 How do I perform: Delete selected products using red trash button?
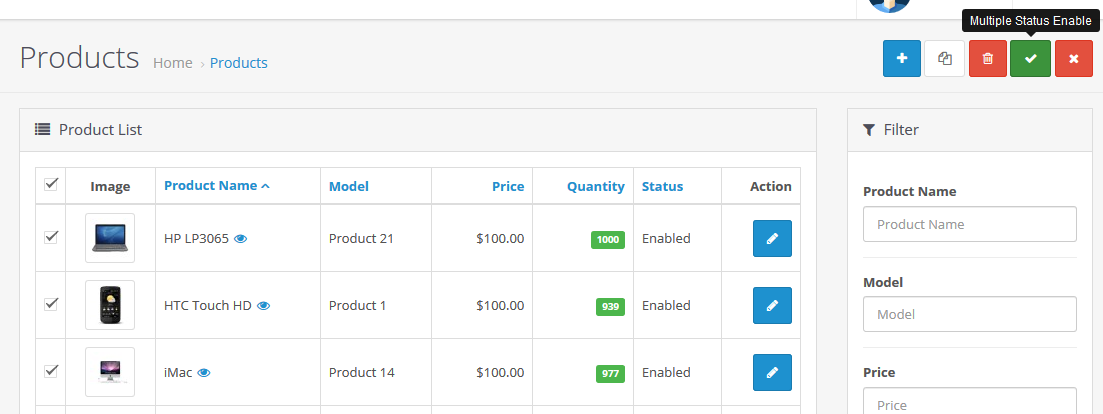click(x=988, y=58)
